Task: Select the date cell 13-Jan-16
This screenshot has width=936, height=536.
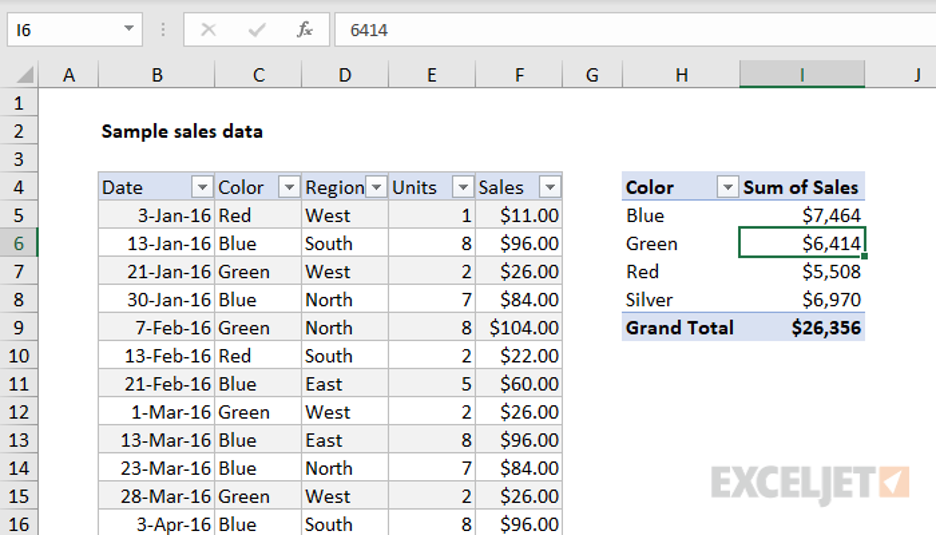Action: coord(156,244)
